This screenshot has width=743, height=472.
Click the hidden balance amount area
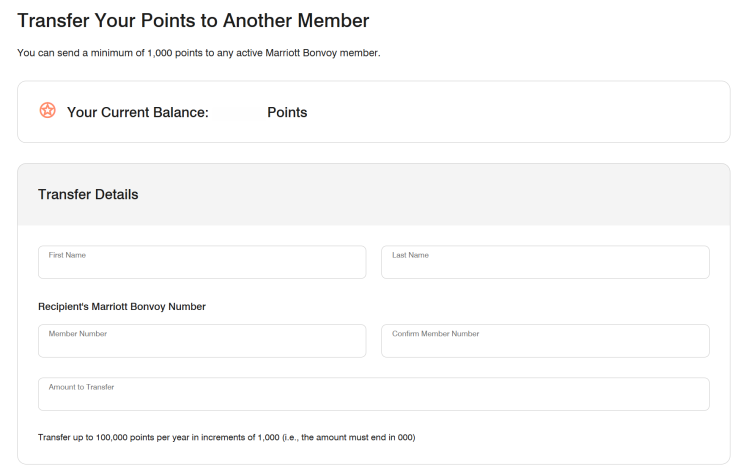[238, 112]
